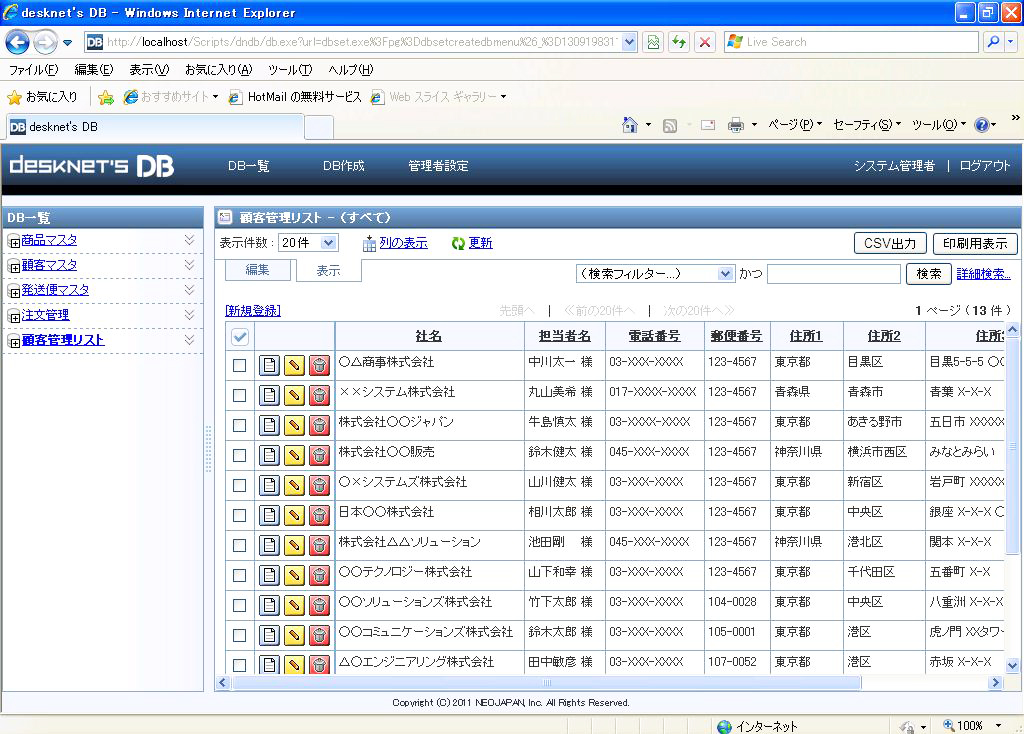Toggle the select-all checkbox in table header
Screen dimensions: 1024x734
click(240, 337)
